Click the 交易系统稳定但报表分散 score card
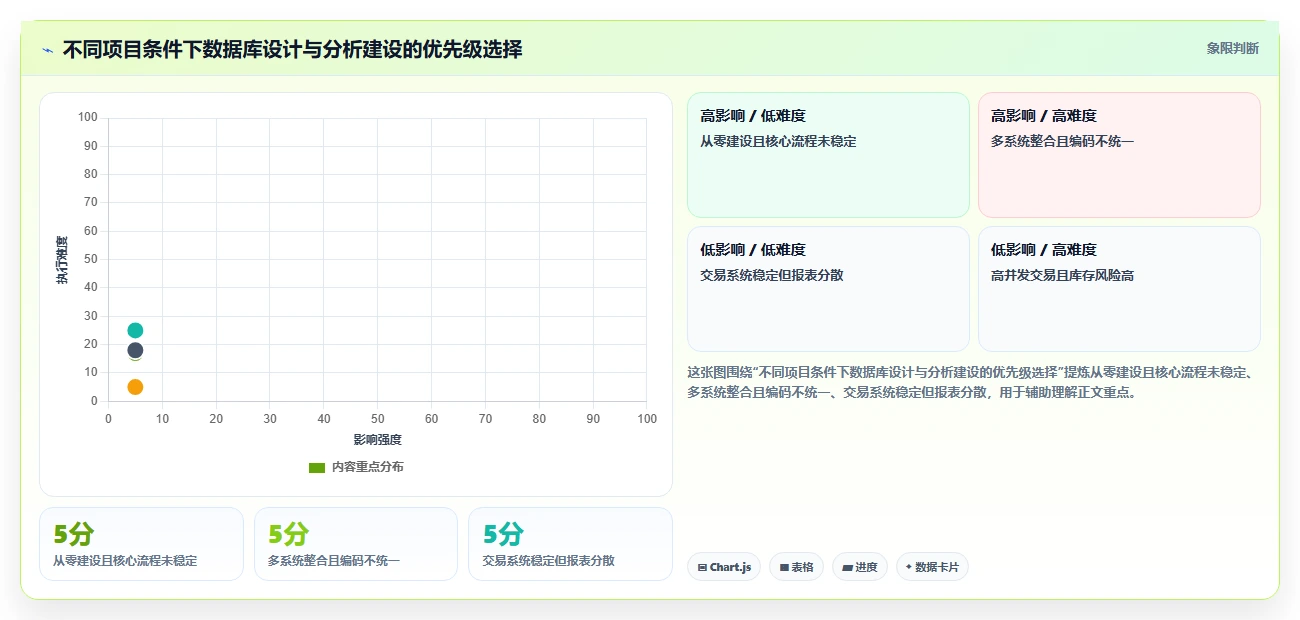 click(x=570, y=544)
